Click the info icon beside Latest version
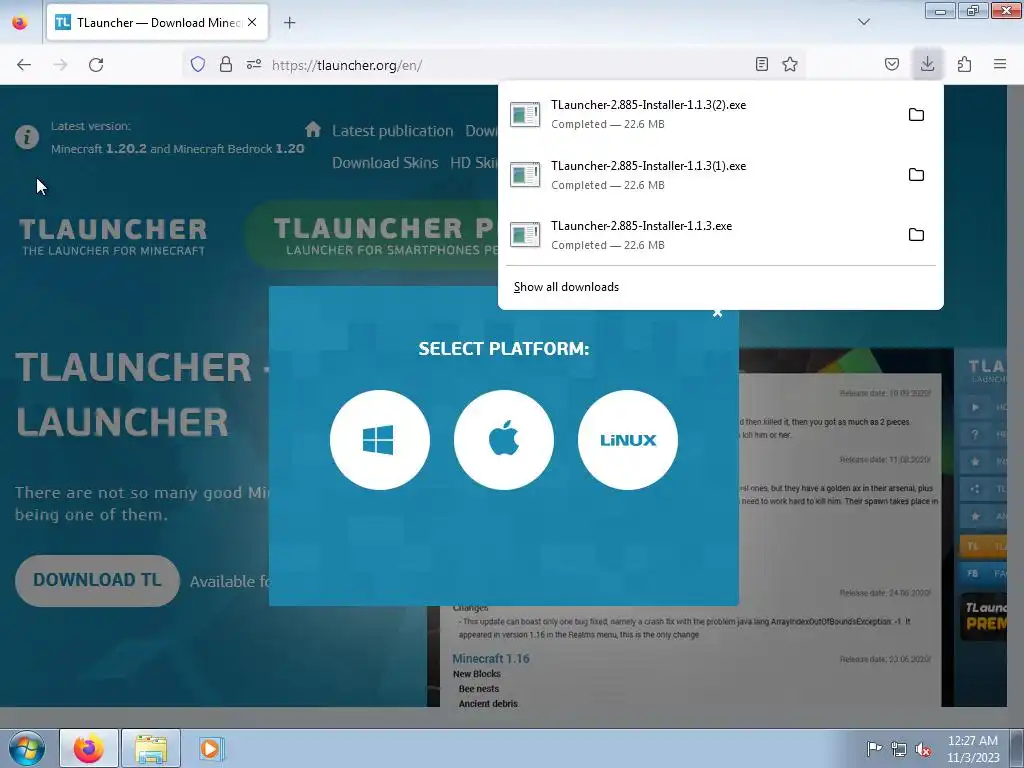The width and height of the screenshot is (1024, 768). (27, 137)
